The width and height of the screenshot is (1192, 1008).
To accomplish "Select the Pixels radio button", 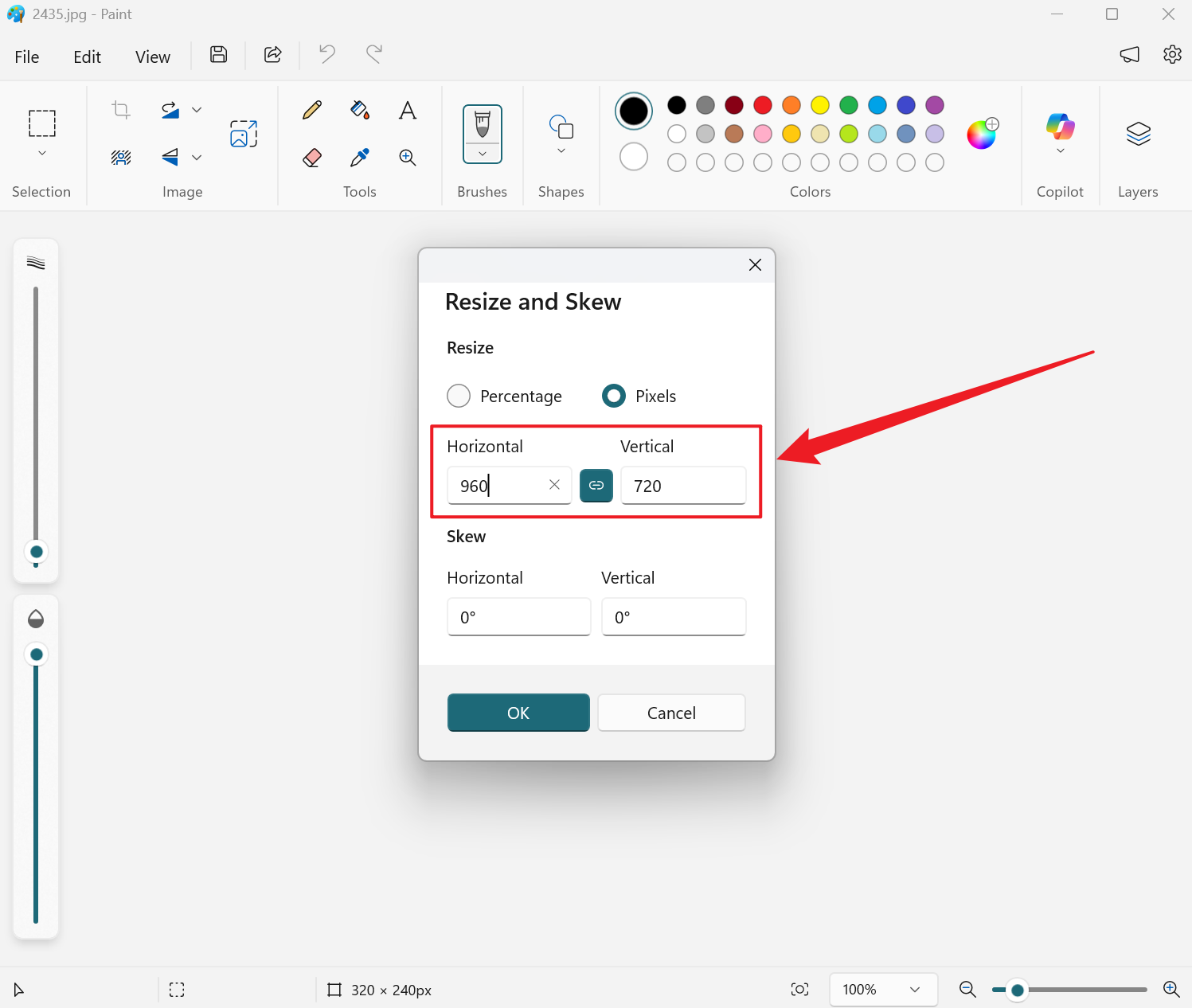I will click(614, 396).
